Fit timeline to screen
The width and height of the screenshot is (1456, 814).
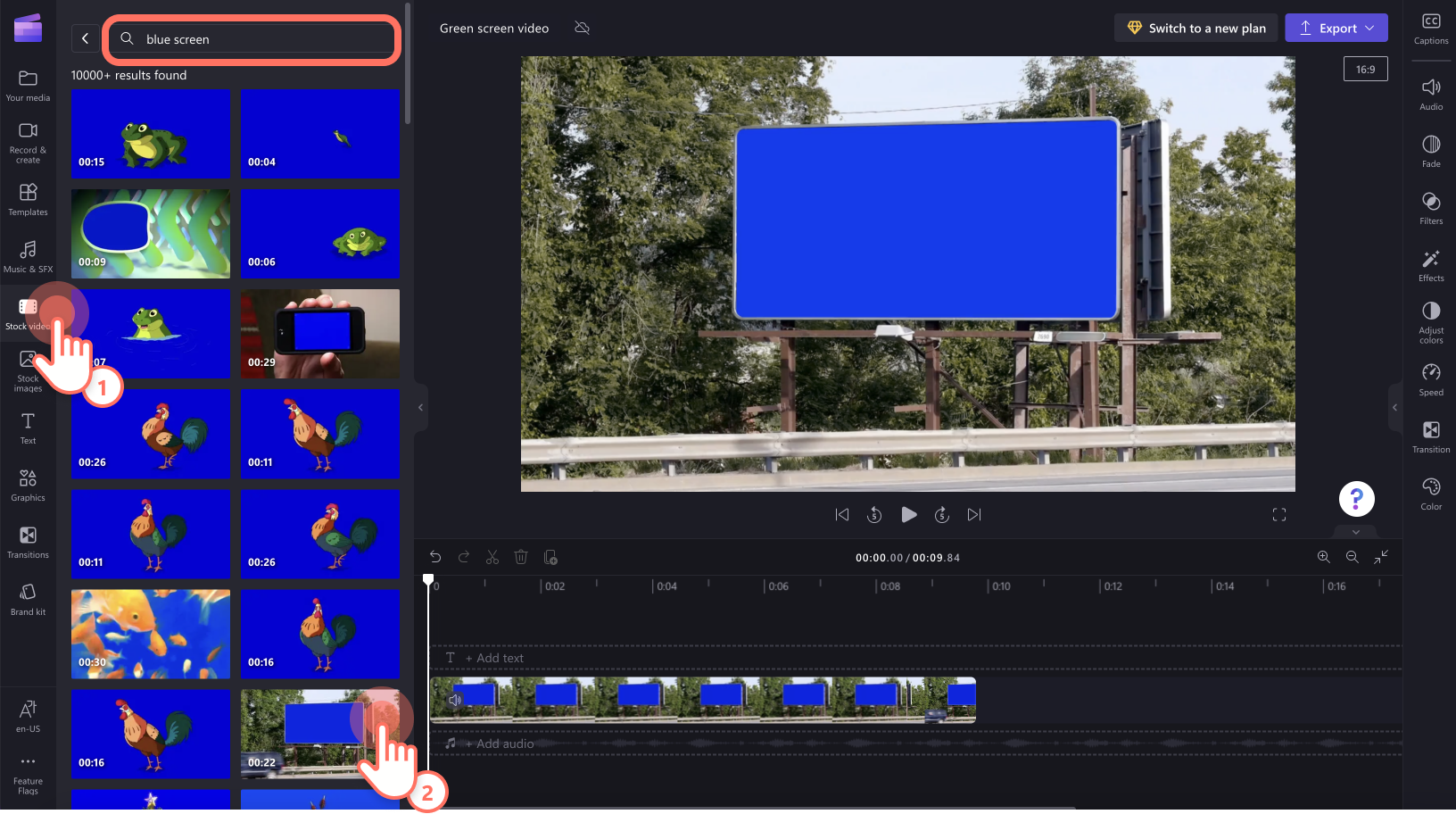(x=1381, y=557)
